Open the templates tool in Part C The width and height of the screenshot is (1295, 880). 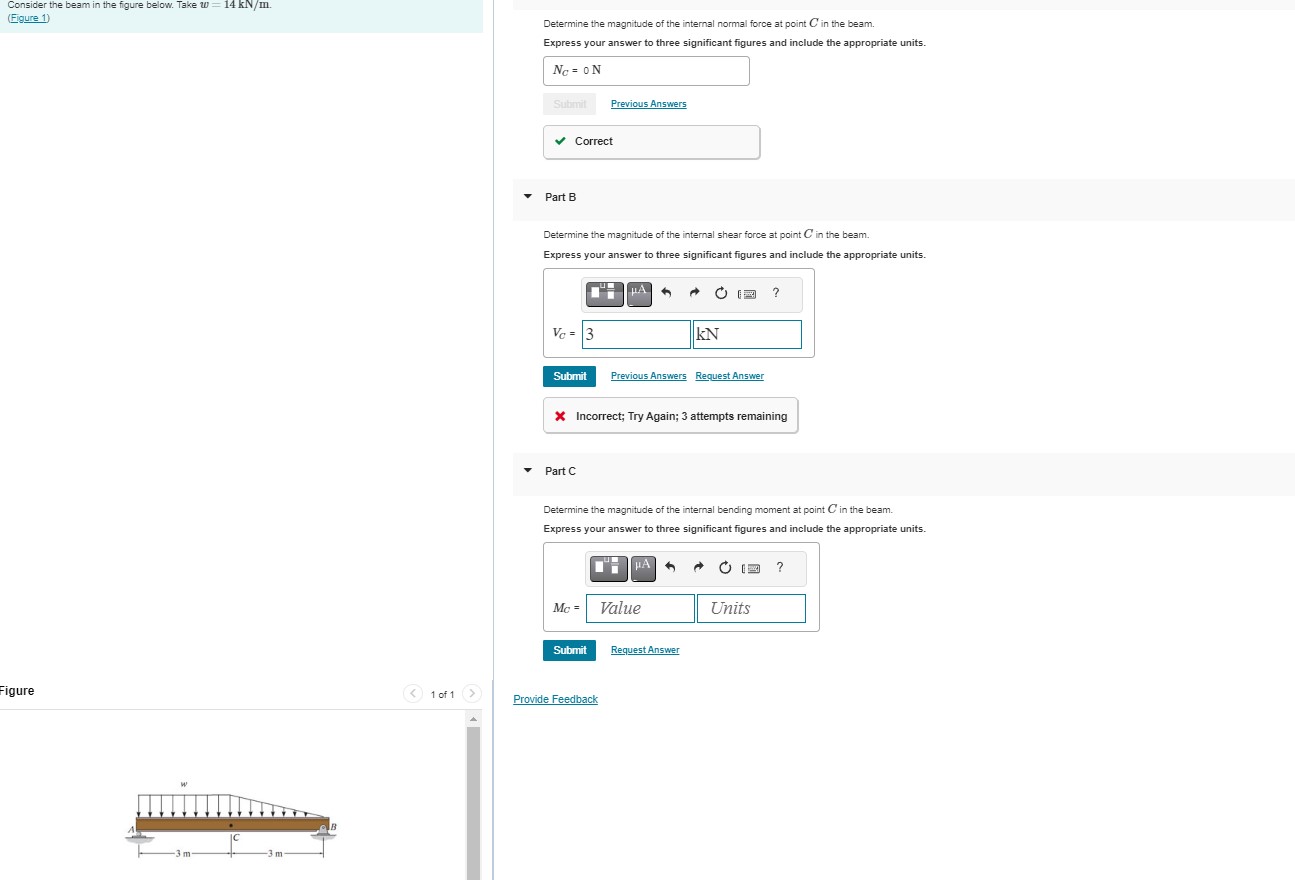tap(609, 567)
